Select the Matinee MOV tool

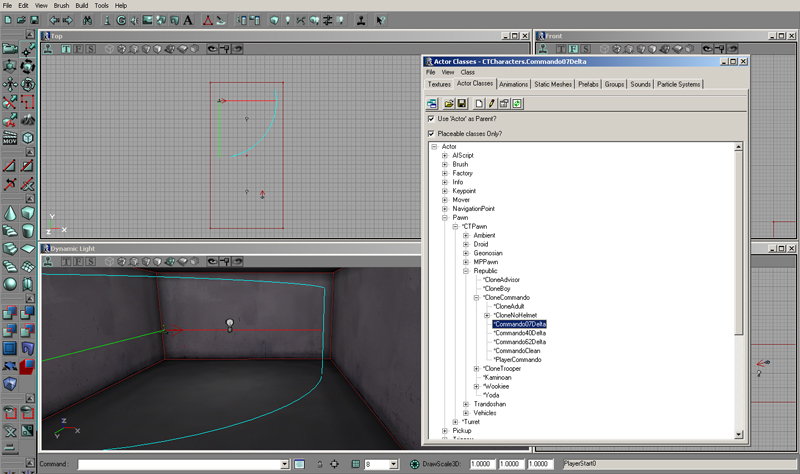pos(10,138)
